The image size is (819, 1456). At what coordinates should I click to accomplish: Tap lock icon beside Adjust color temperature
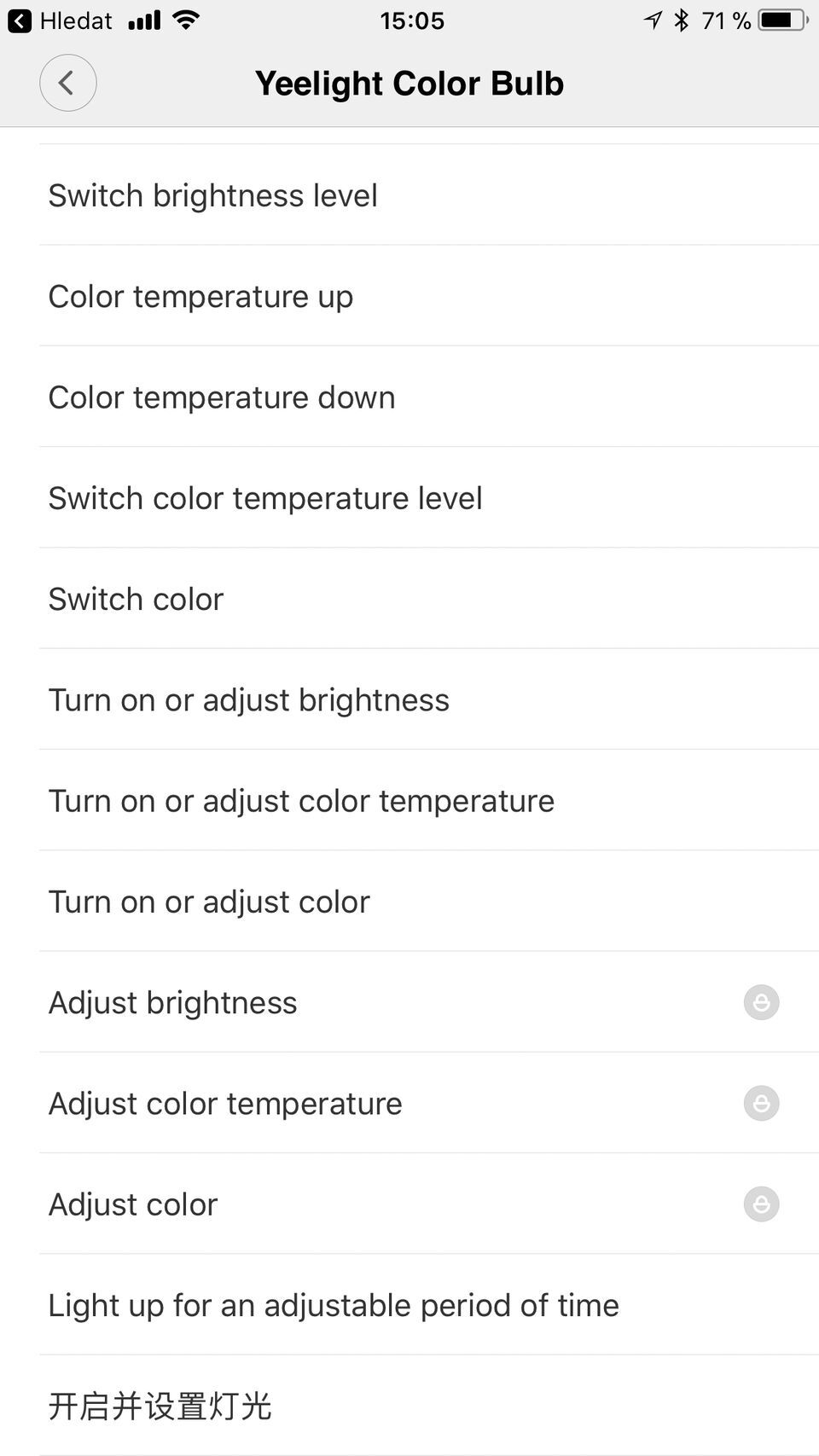pyautogui.click(x=761, y=1103)
